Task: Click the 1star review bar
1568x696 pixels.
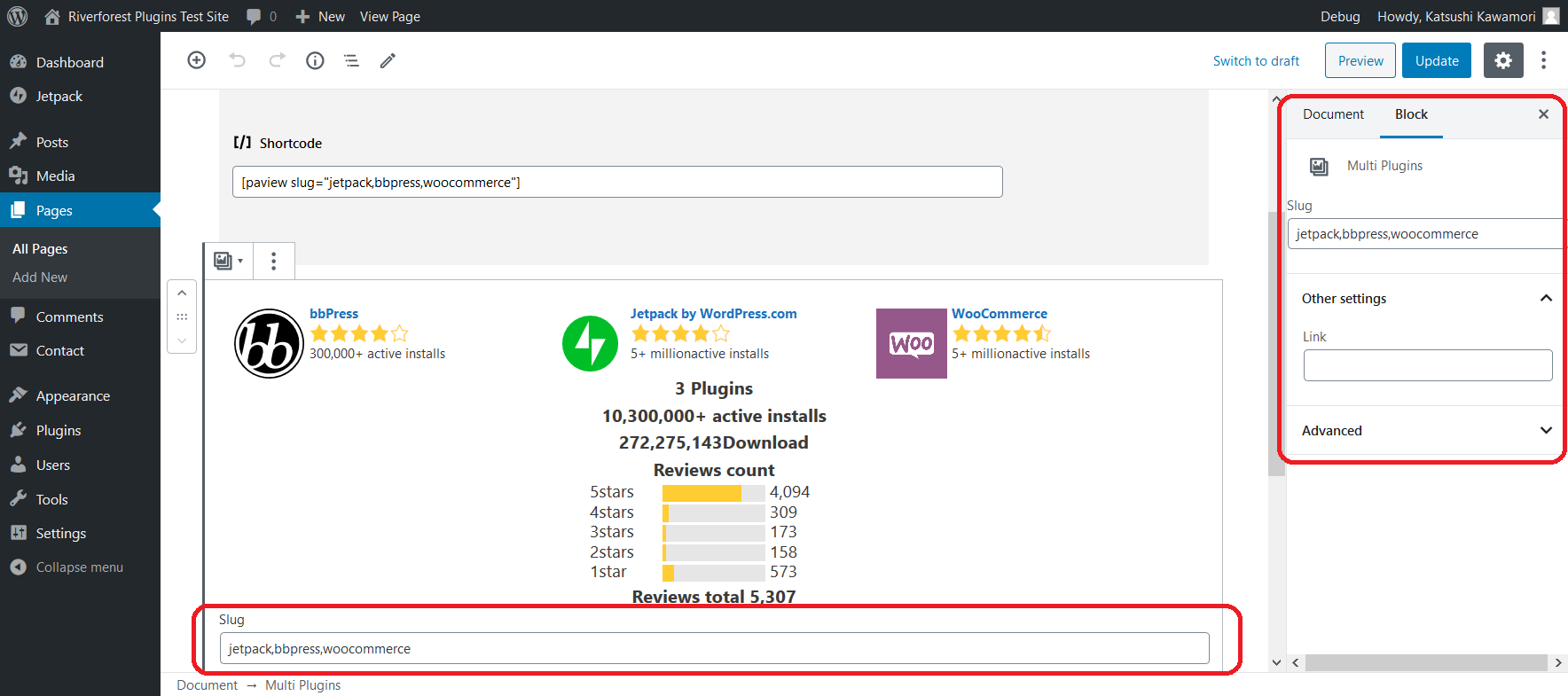Action: click(x=714, y=573)
